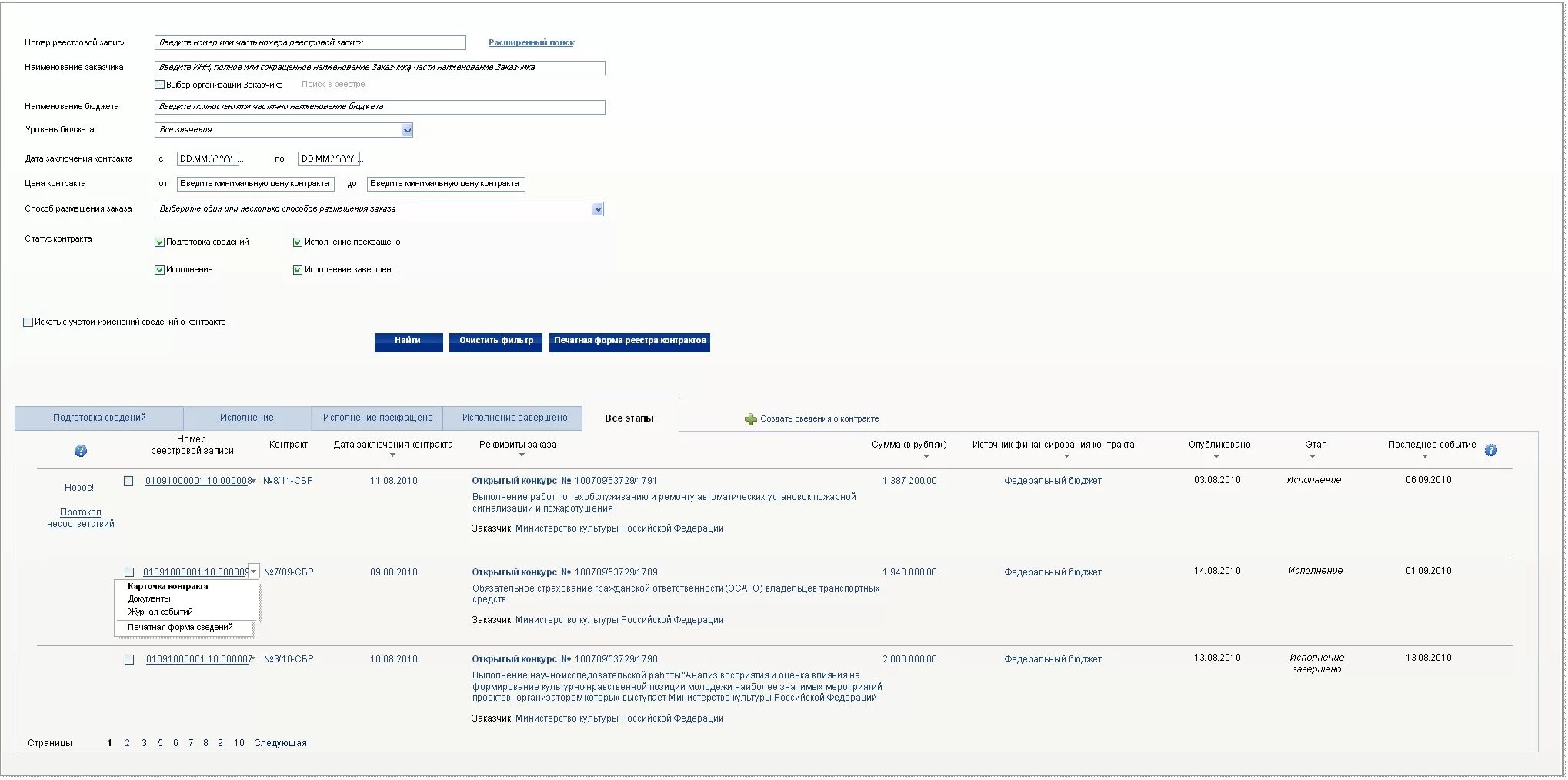Screen dimensions: 1568x780
Task: Sort by Дата заключения контракта column arrow
Action: click(392, 456)
